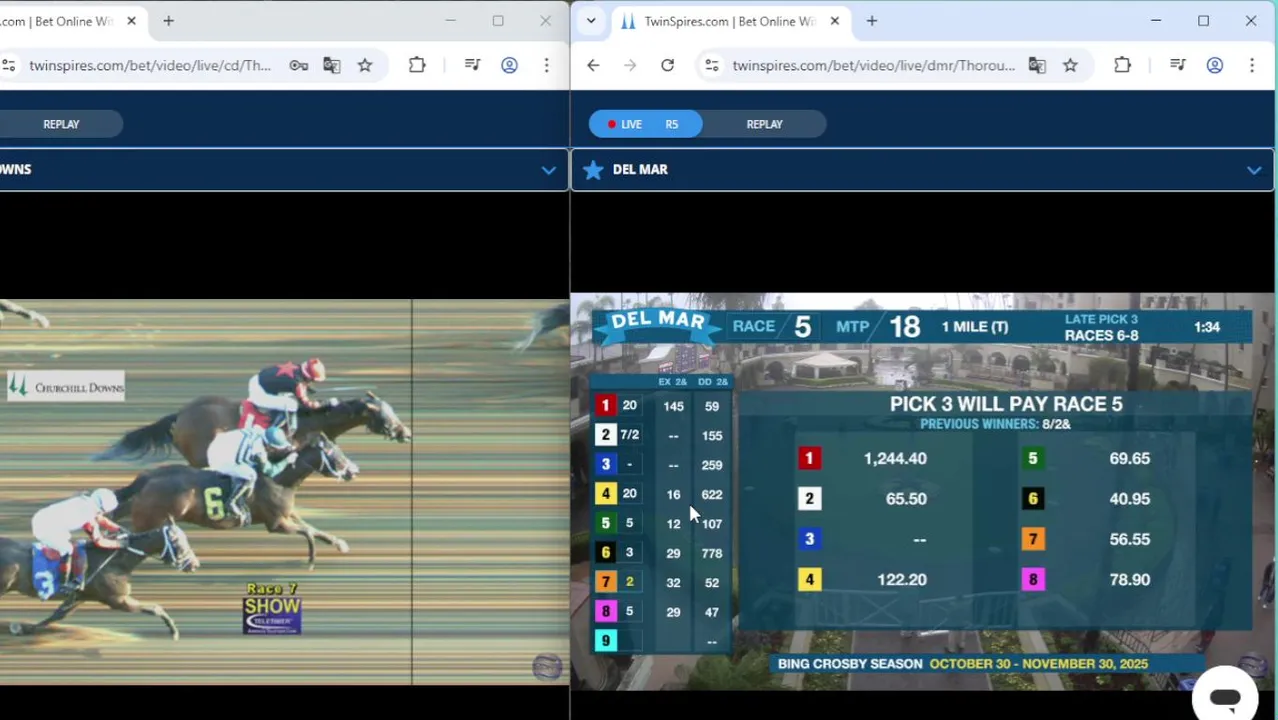Click the left window address bar URL

tap(150, 65)
